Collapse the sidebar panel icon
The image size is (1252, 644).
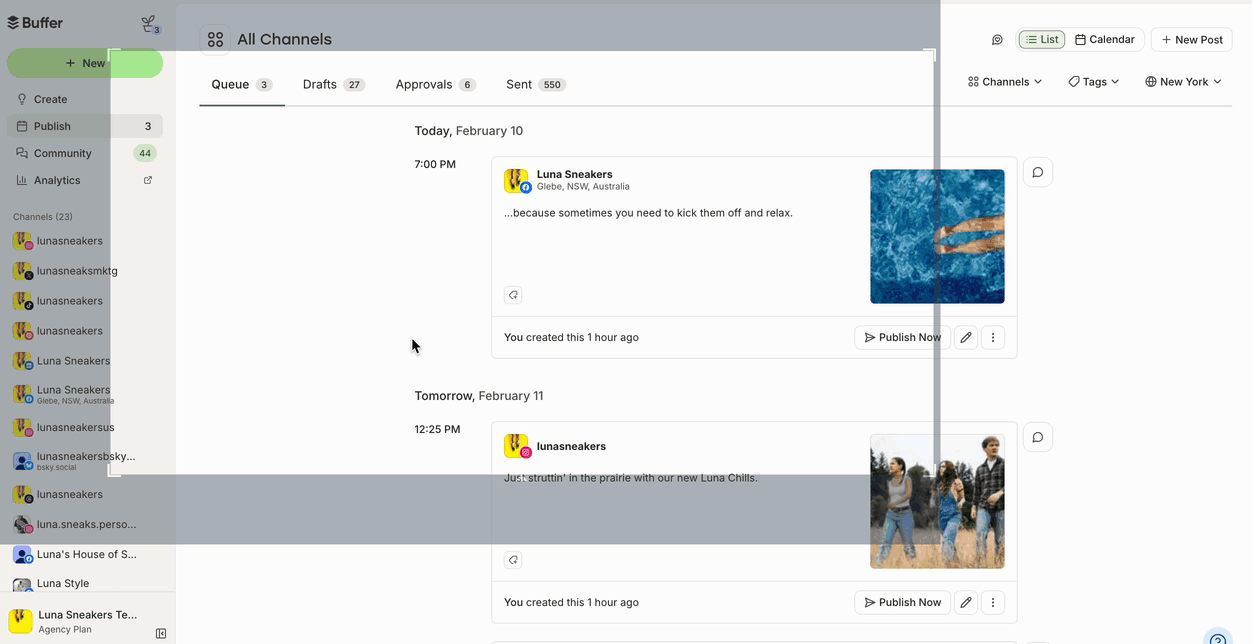point(161,633)
